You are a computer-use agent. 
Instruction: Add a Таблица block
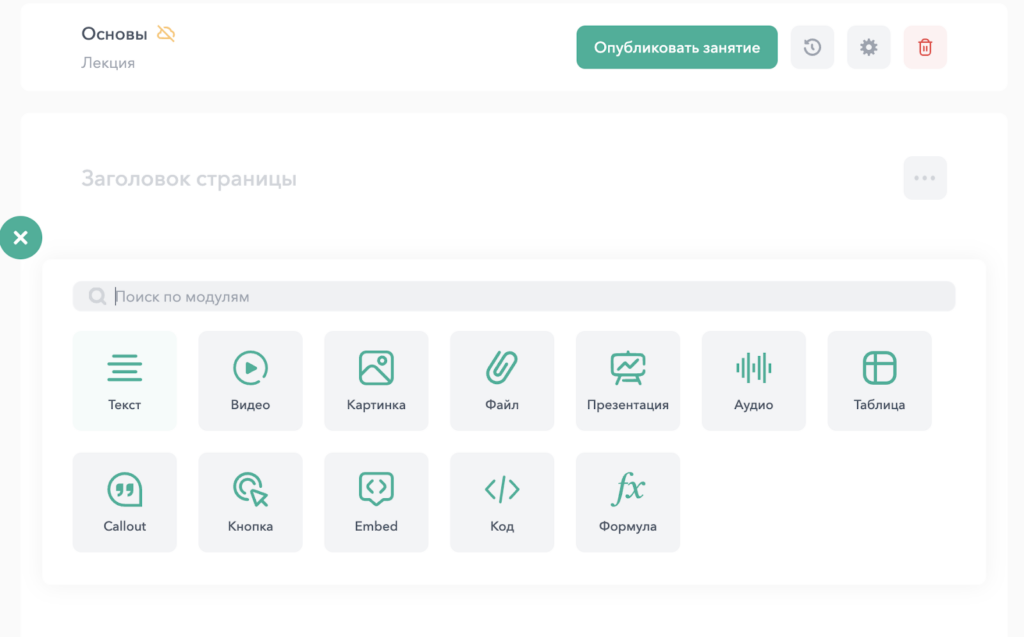[879, 380]
